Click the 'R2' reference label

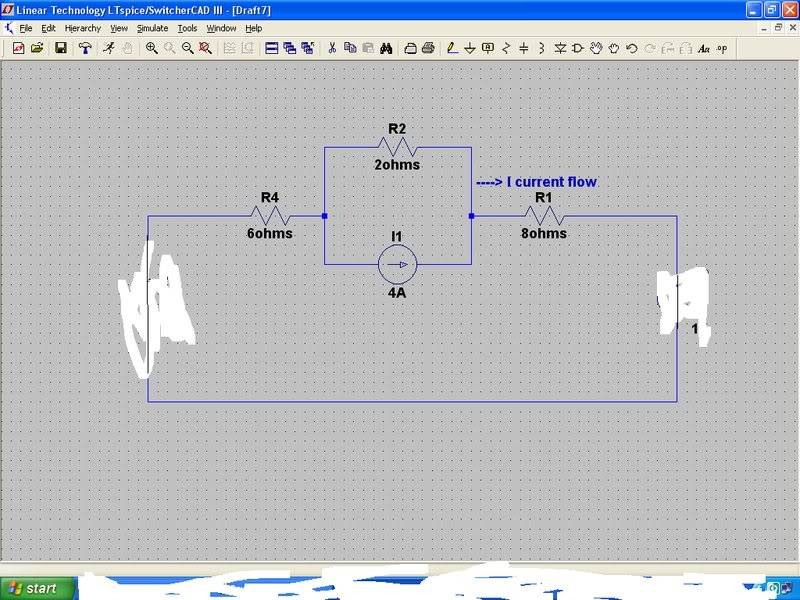pyautogui.click(x=397, y=129)
